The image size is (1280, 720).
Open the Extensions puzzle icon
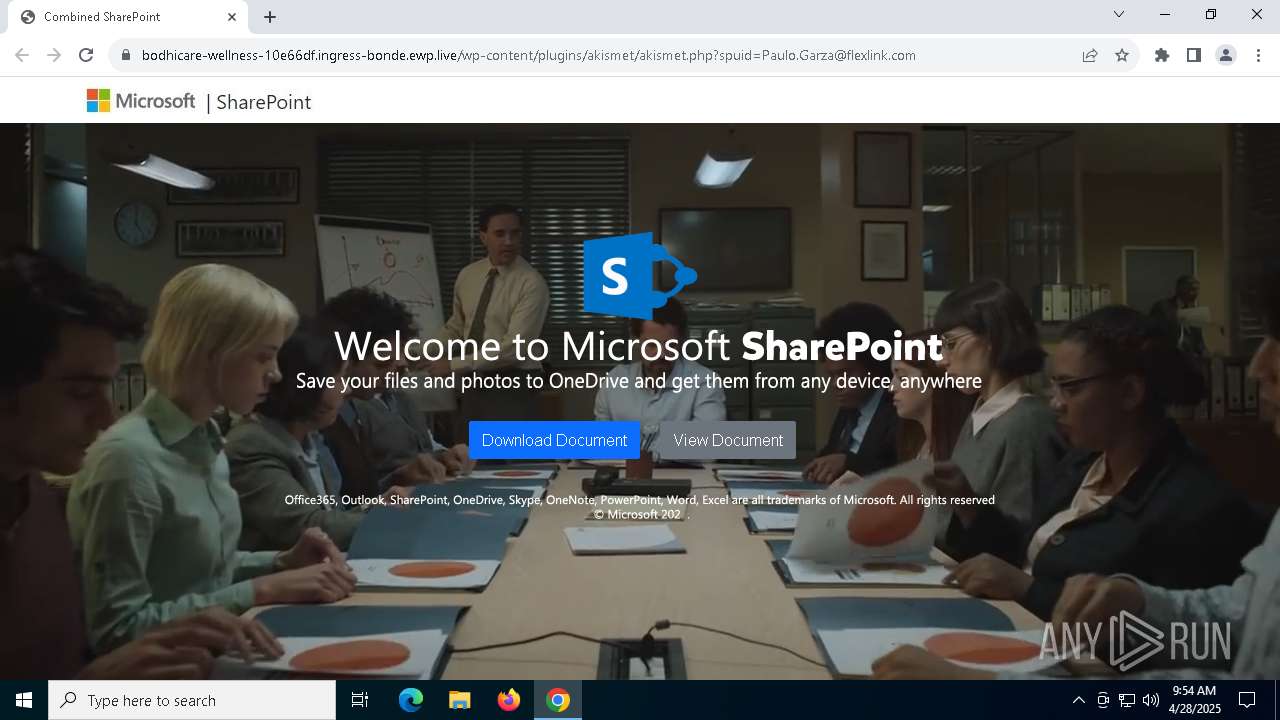point(1162,55)
